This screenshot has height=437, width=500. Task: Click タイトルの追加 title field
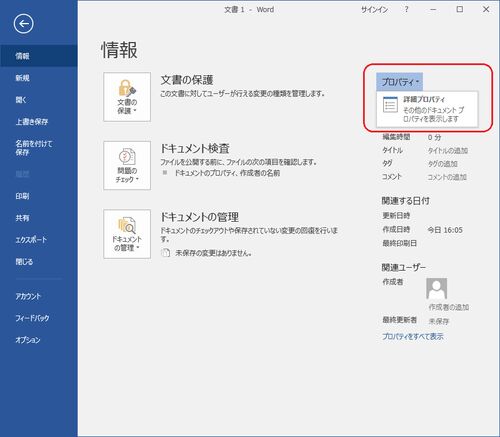448,151
